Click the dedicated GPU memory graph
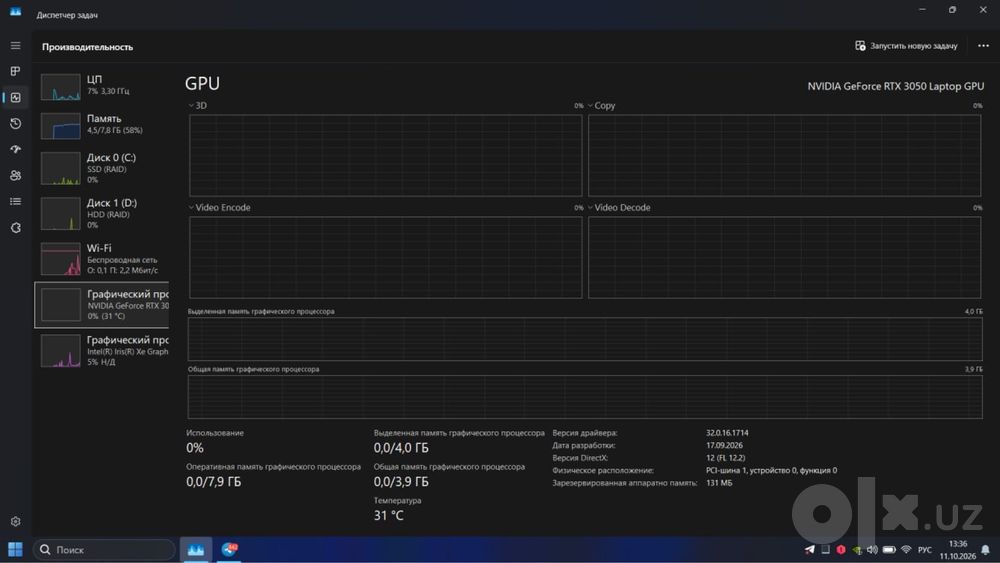Viewport: 1000px width, 563px height. pyautogui.click(x=585, y=339)
